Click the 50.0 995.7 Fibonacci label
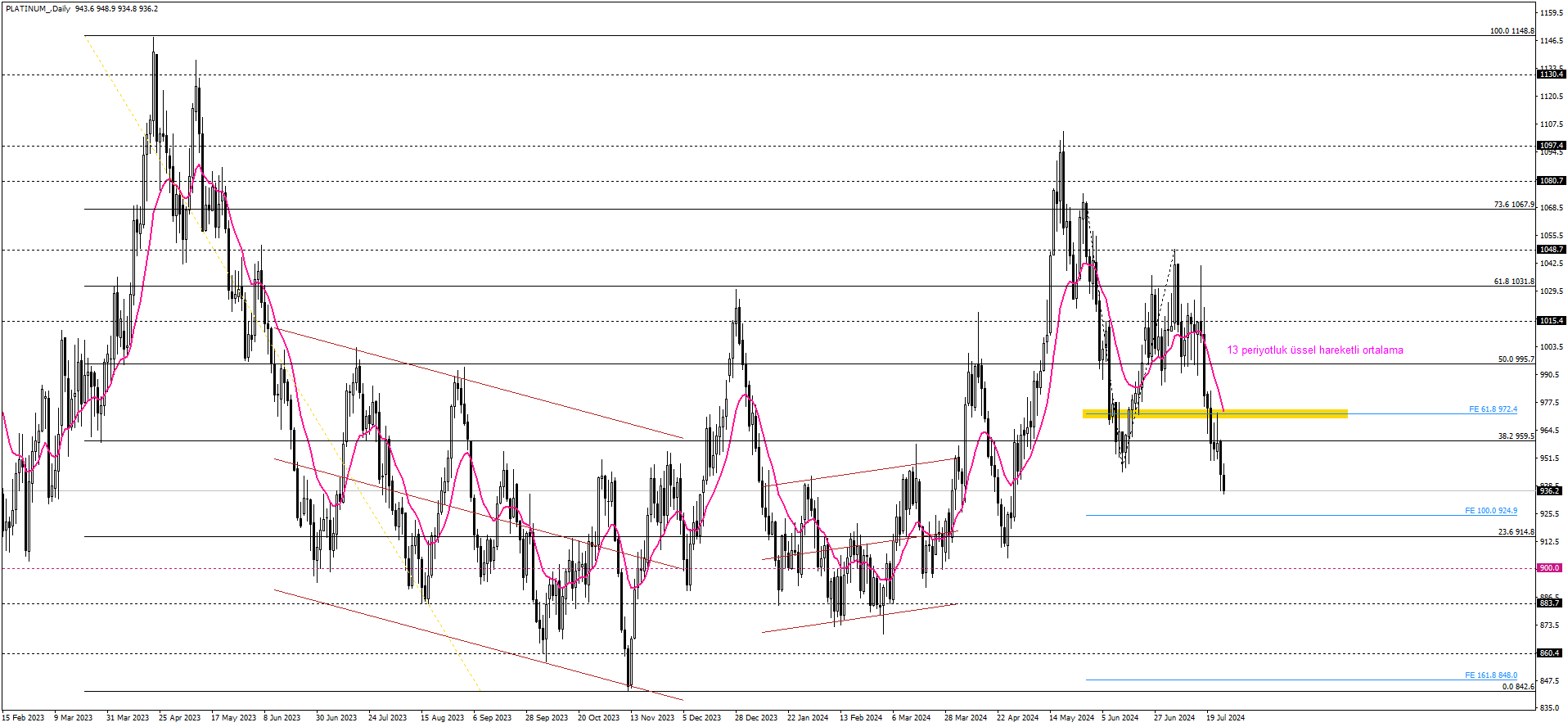 tap(1516, 359)
